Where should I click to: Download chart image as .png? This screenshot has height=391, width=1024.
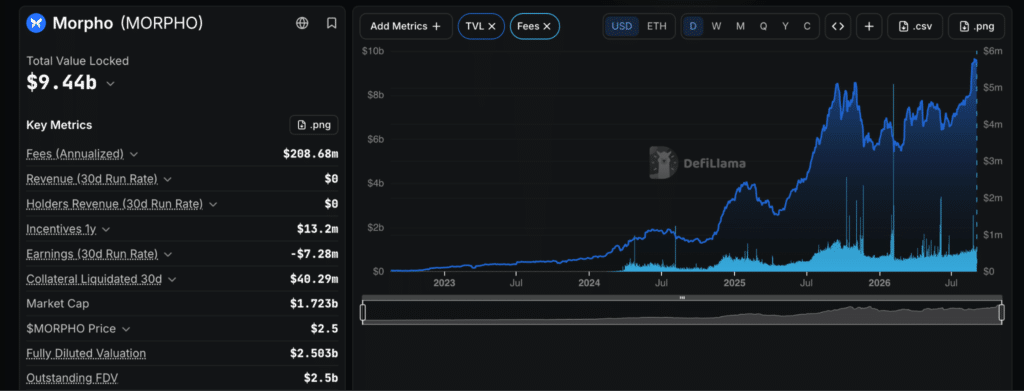tap(976, 26)
